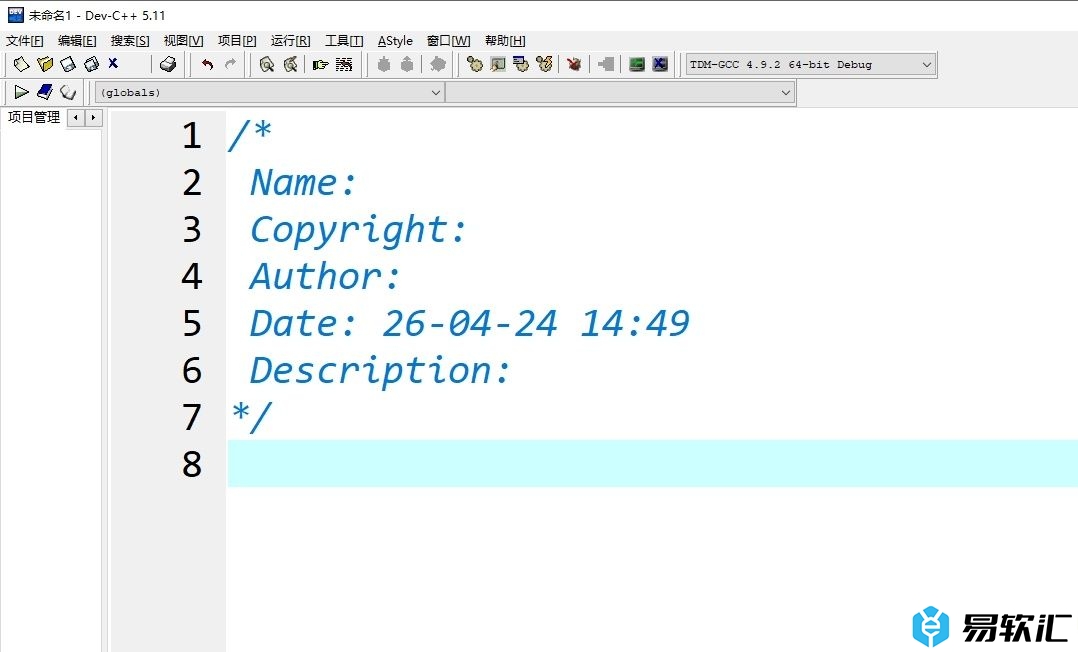Open project options puzzle icon

pyautogui.click(x=437, y=64)
